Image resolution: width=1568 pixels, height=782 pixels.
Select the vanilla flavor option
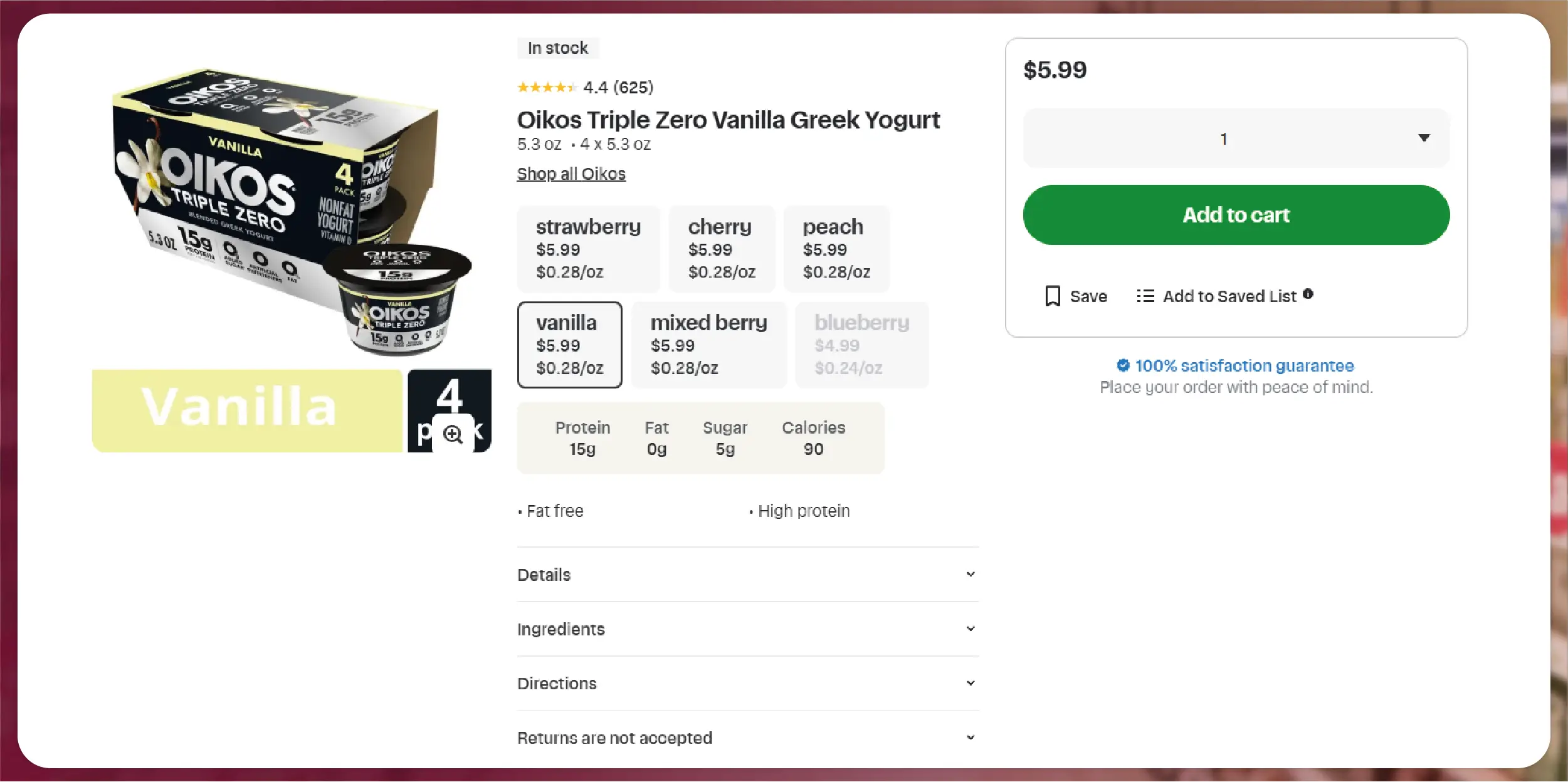569,345
